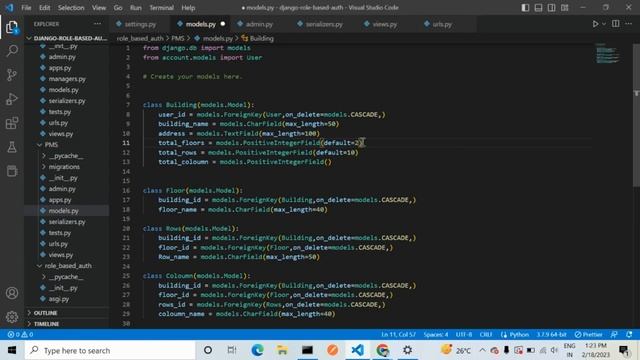Open managers.py in explorer
640x360 pixels.
tap(67, 79)
